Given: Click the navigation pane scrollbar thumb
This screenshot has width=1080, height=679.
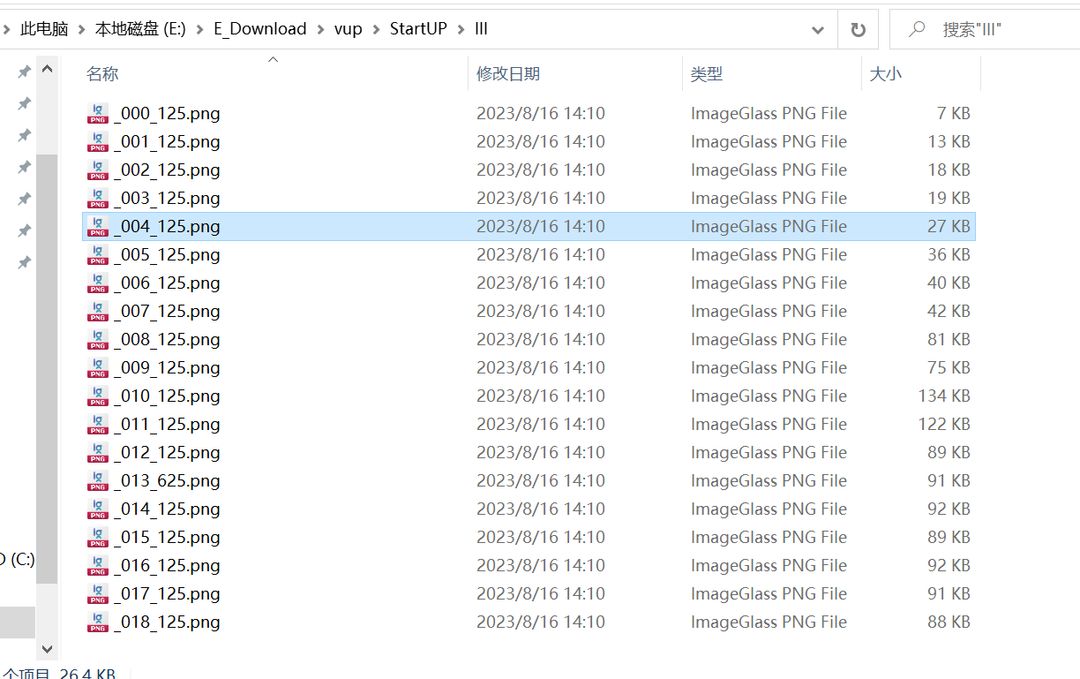Looking at the screenshot, I should click(47, 369).
